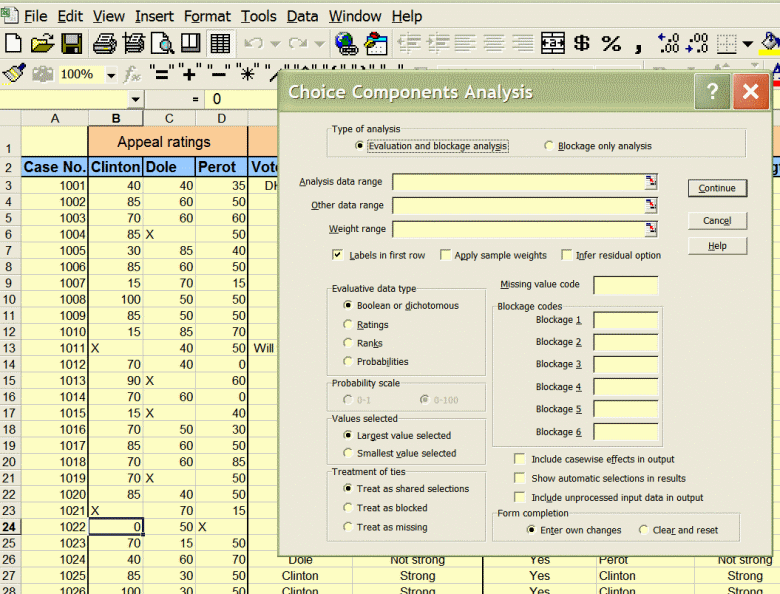The image size is (780, 594).
Task: Open the Name Box dropdown arrow
Action: (x=135, y=99)
